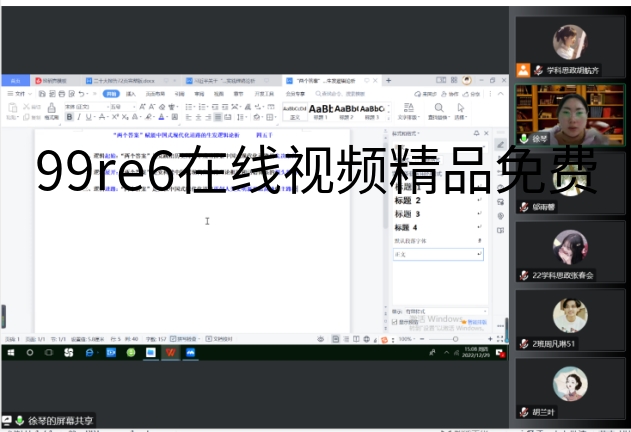Click the fullscreen icon in status bar
This screenshot has height=432, width=631.
[x=500, y=339]
